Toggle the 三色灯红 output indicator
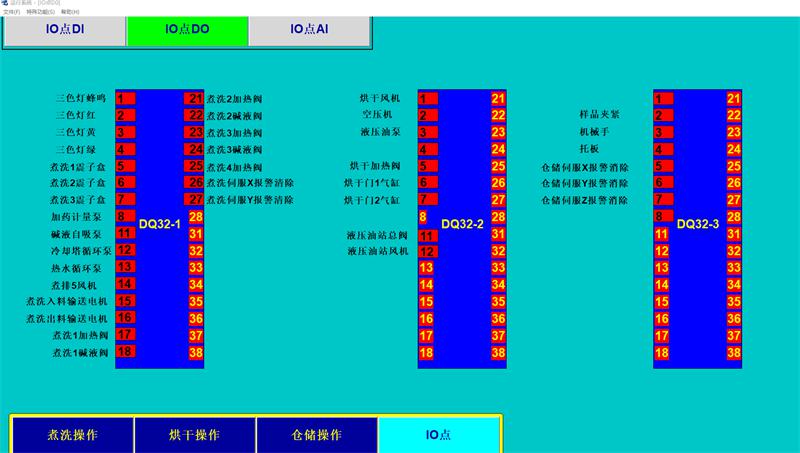The height and width of the screenshot is (453, 800). pos(125,115)
